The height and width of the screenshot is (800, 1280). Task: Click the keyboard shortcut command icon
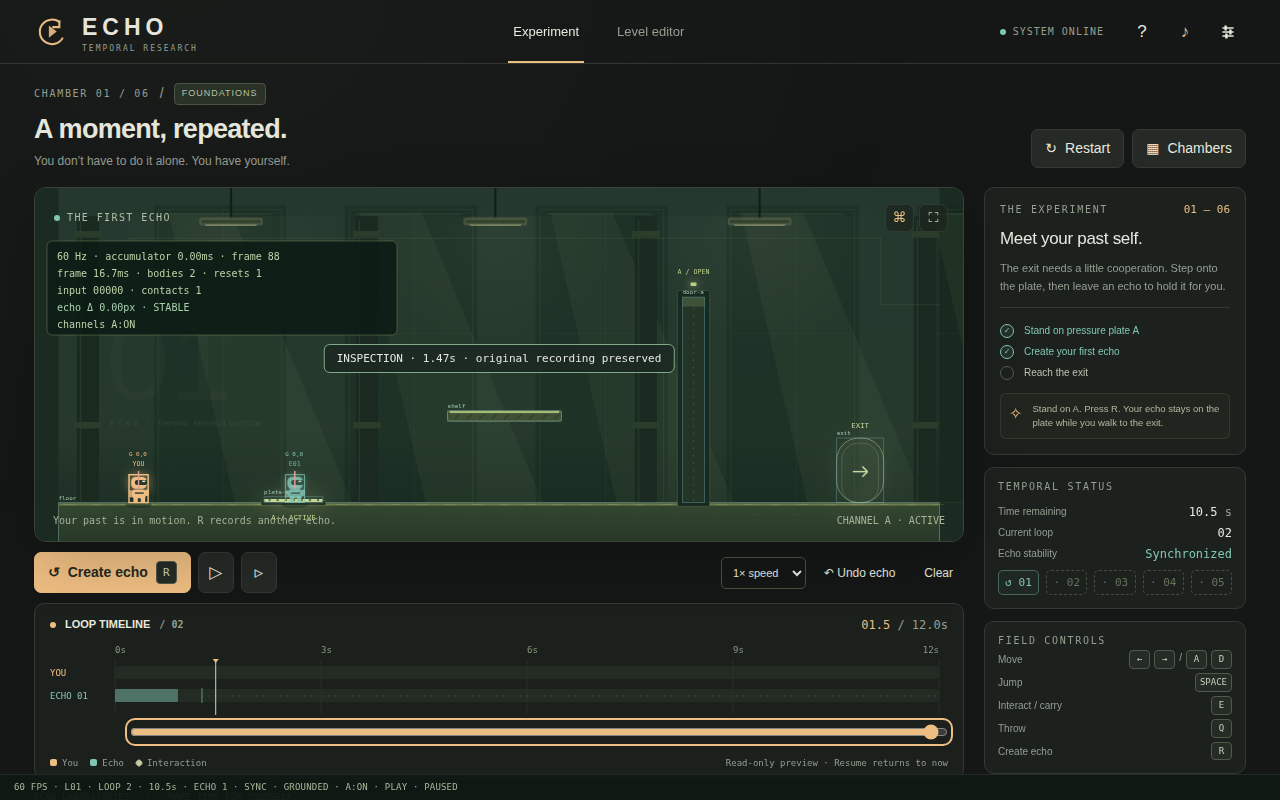[899, 217]
